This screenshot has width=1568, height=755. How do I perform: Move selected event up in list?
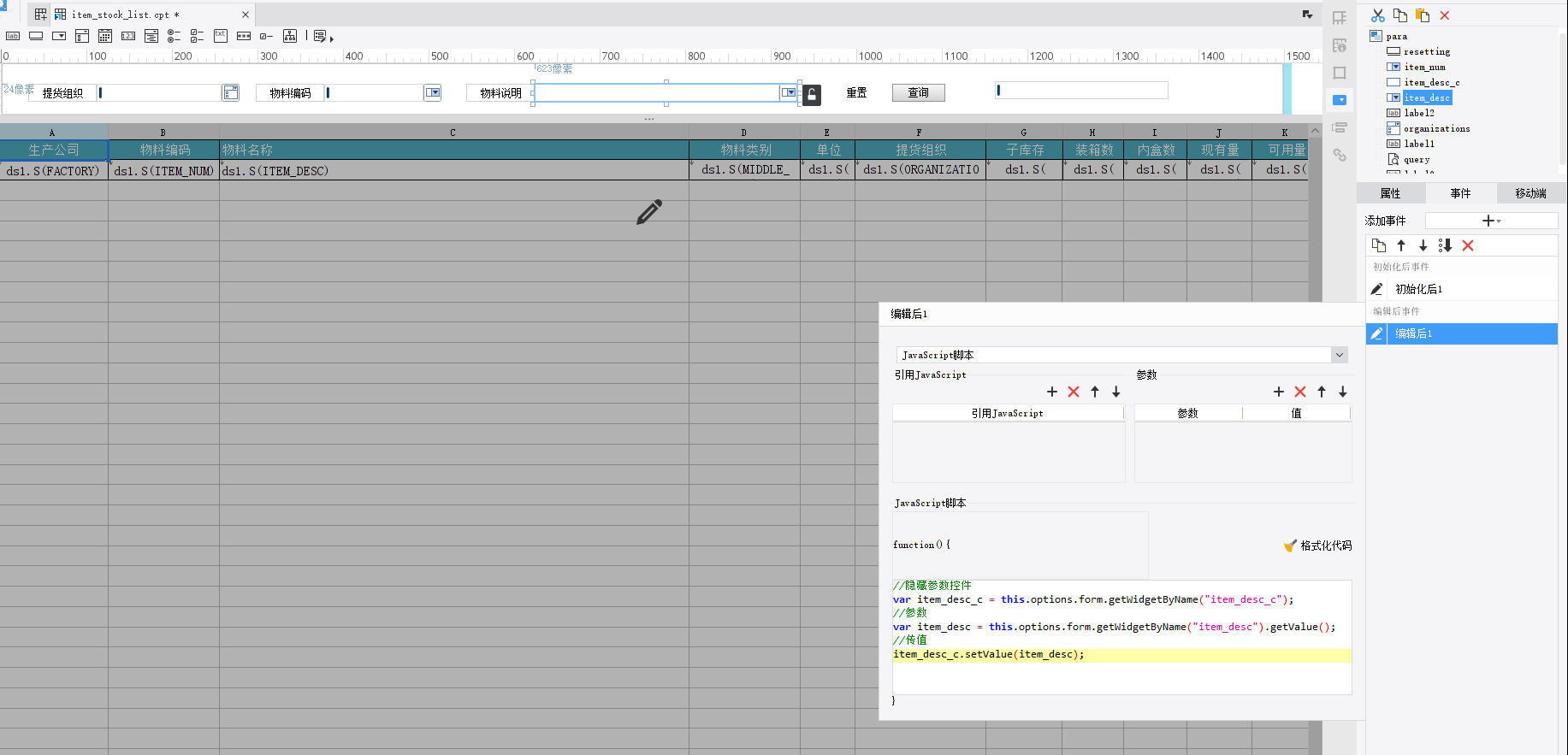pyautogui.click(x=1401, y=245)
